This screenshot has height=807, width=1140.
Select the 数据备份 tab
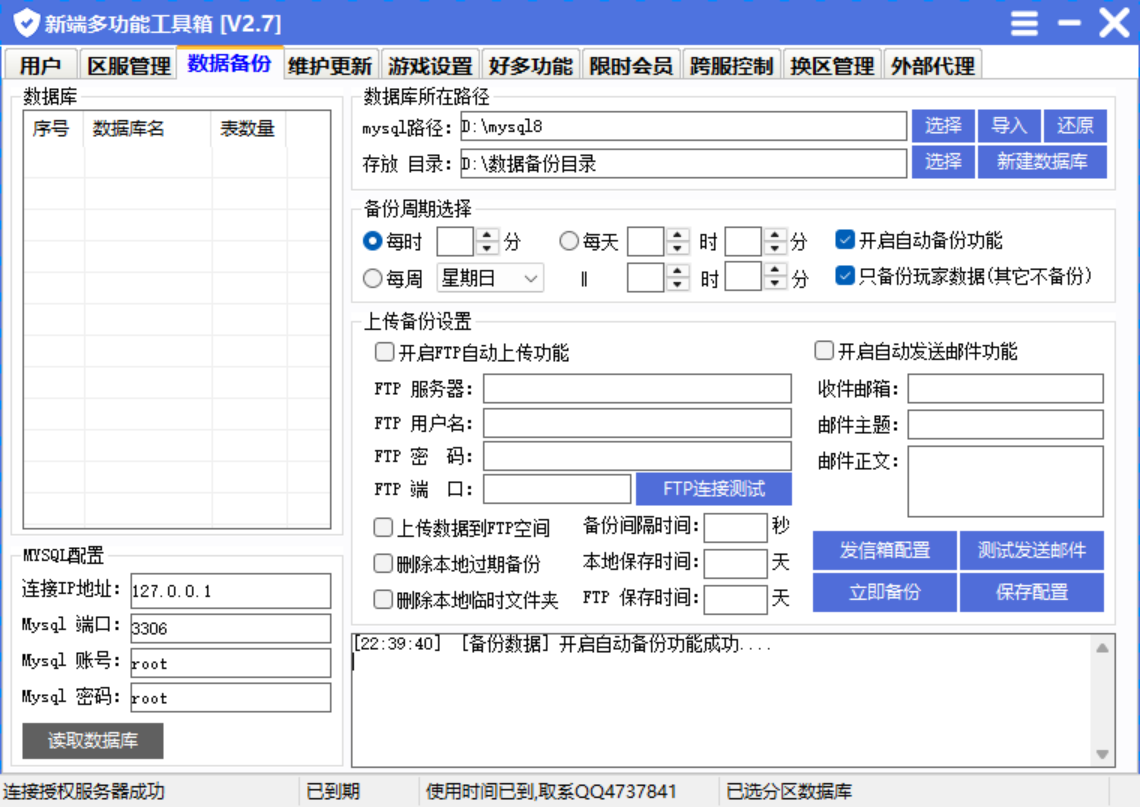[x=229, y=64]
